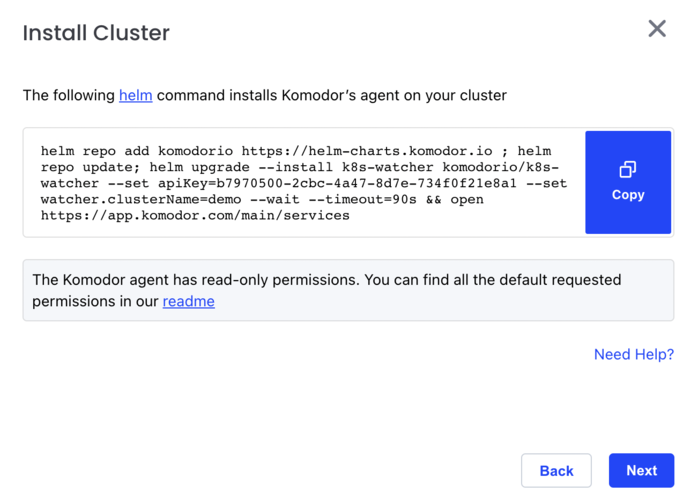This screenshot has height=500, width=698.
Task: Click the Install Cluster heading
Action: (x=96, y=33)
